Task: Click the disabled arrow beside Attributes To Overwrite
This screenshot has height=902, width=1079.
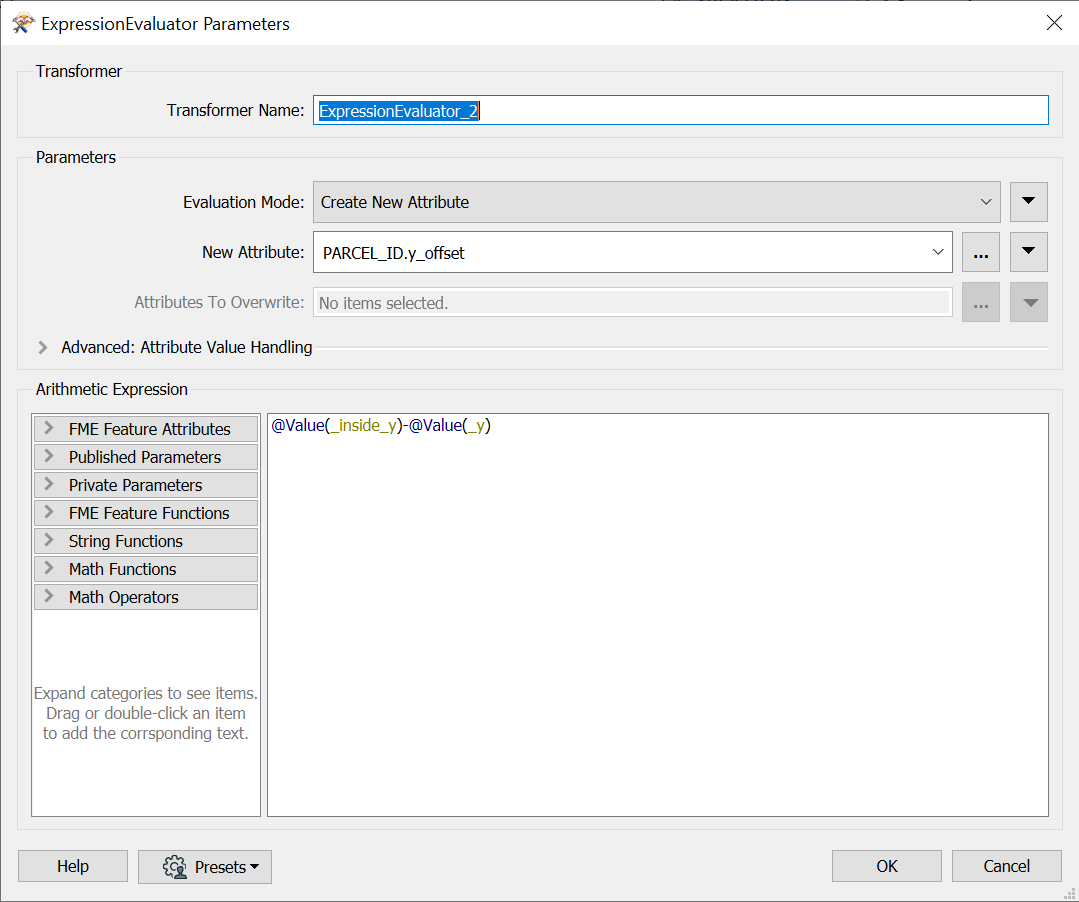Action: point(1028,302)
